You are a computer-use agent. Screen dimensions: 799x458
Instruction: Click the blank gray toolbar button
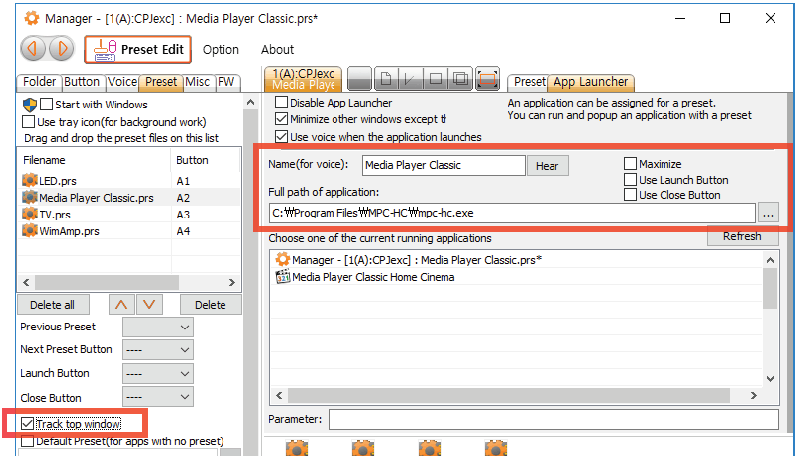pyautogui.click(x=359, y=79)
